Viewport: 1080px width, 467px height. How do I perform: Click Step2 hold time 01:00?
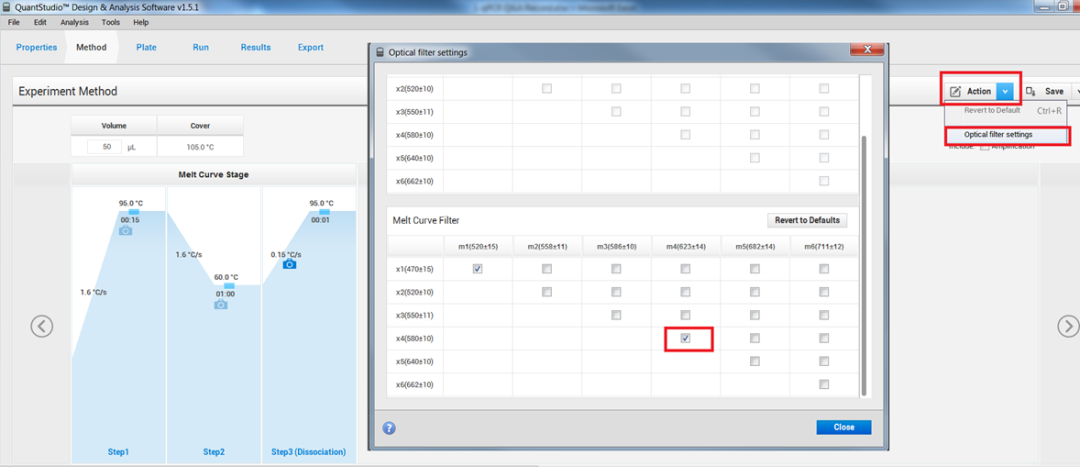click(x=225, y=294)
